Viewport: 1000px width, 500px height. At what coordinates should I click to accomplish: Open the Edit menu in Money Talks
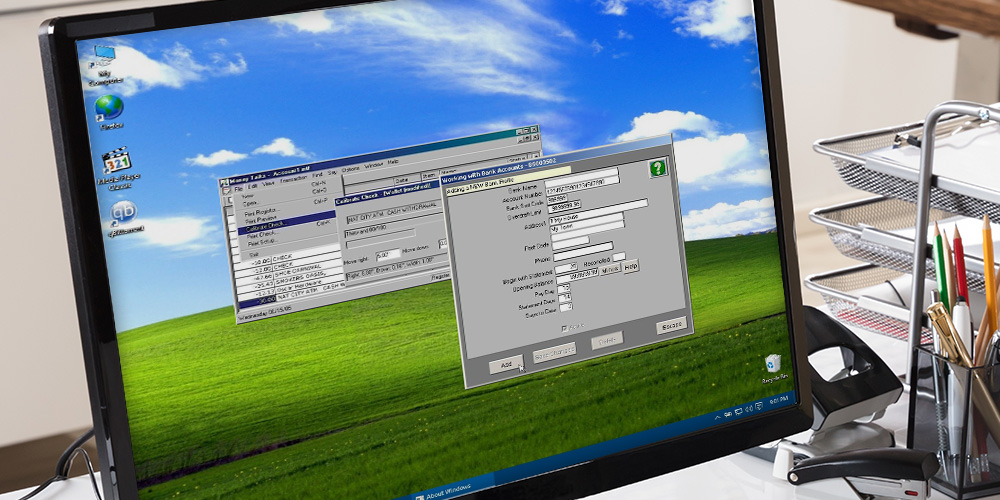(x=252, y=186)
